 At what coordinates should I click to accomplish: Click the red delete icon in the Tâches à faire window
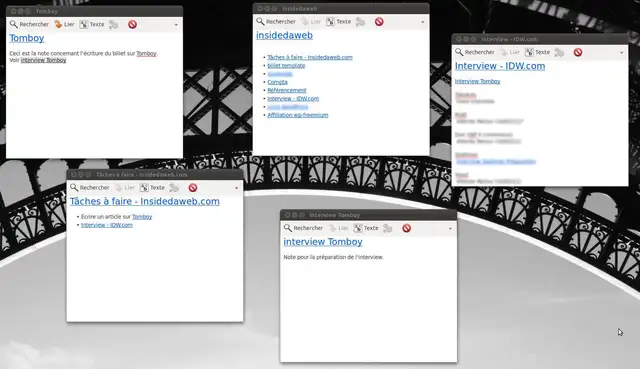(193, 188)
